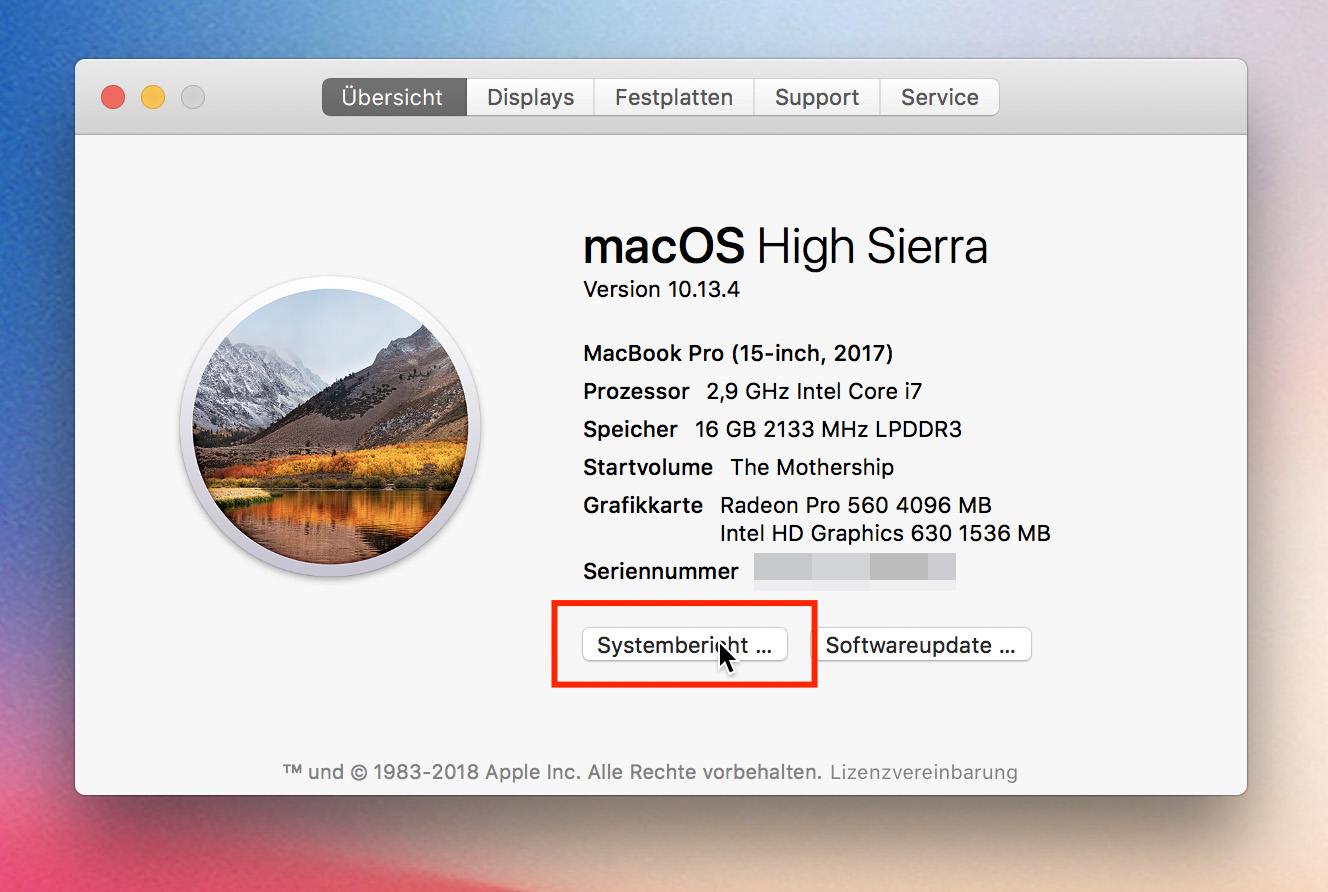The image size is (1328, 892).
Task: Click 16 GB 2133 MHz LPDDR3 value
Action: (828, 429)
